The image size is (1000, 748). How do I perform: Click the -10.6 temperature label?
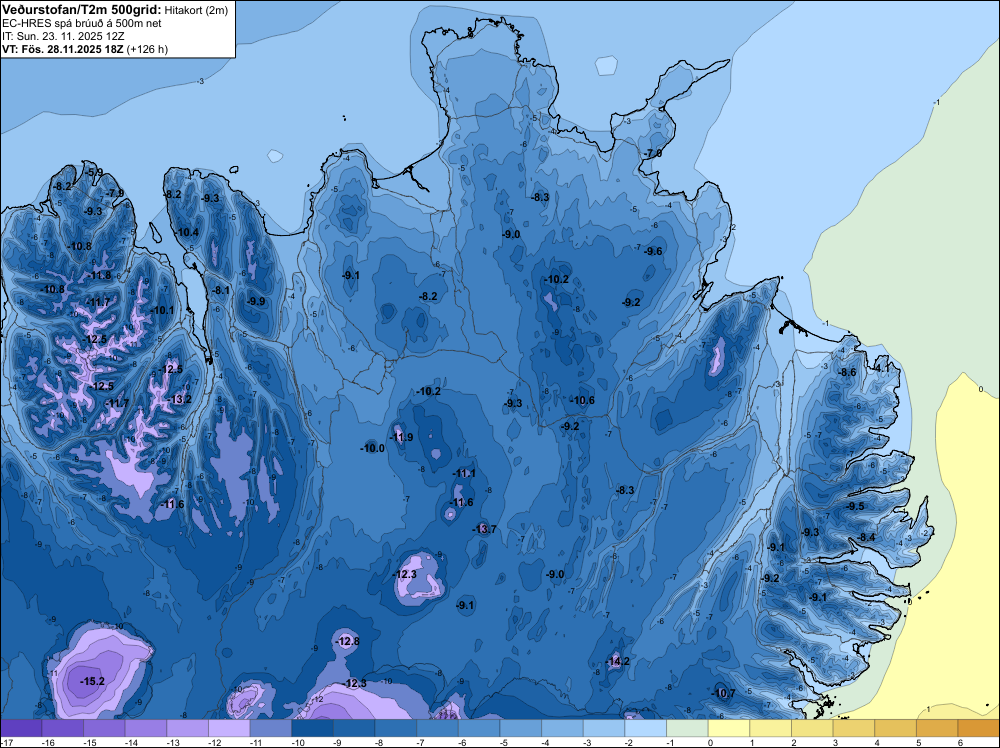click(582, 400)
